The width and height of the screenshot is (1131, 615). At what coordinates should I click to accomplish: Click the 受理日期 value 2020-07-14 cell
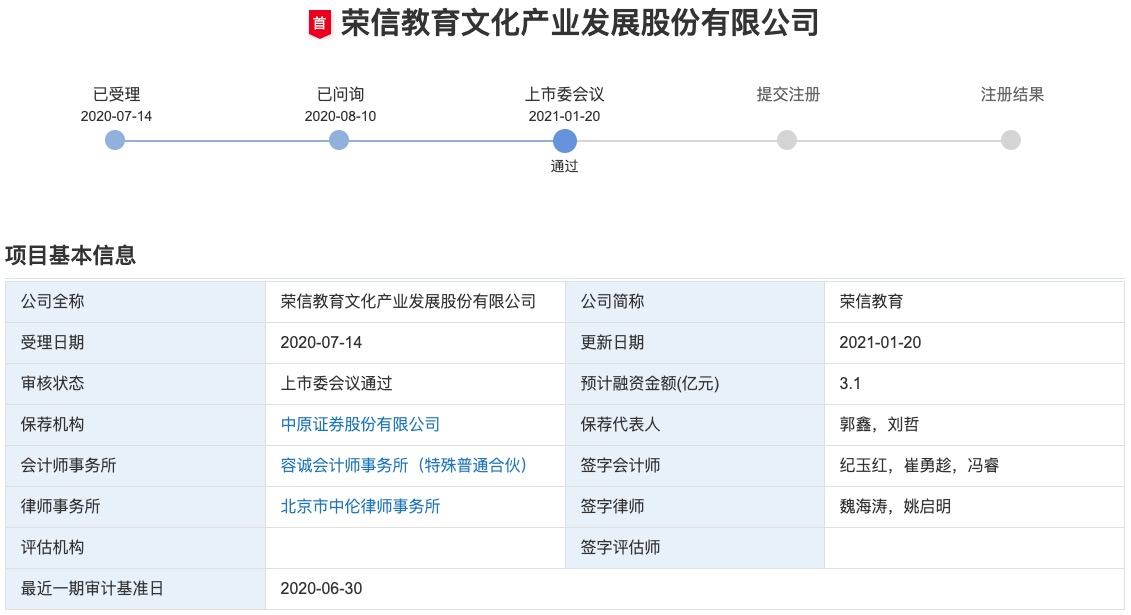(x=415, y=342)
